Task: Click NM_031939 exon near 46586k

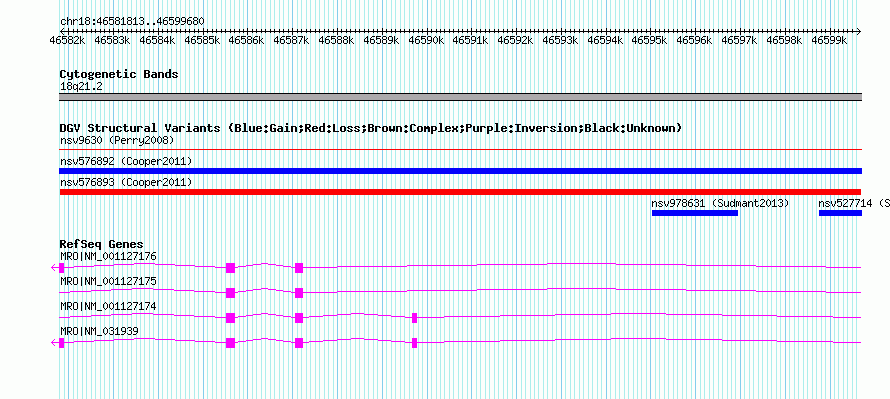Action: [230, 343]
